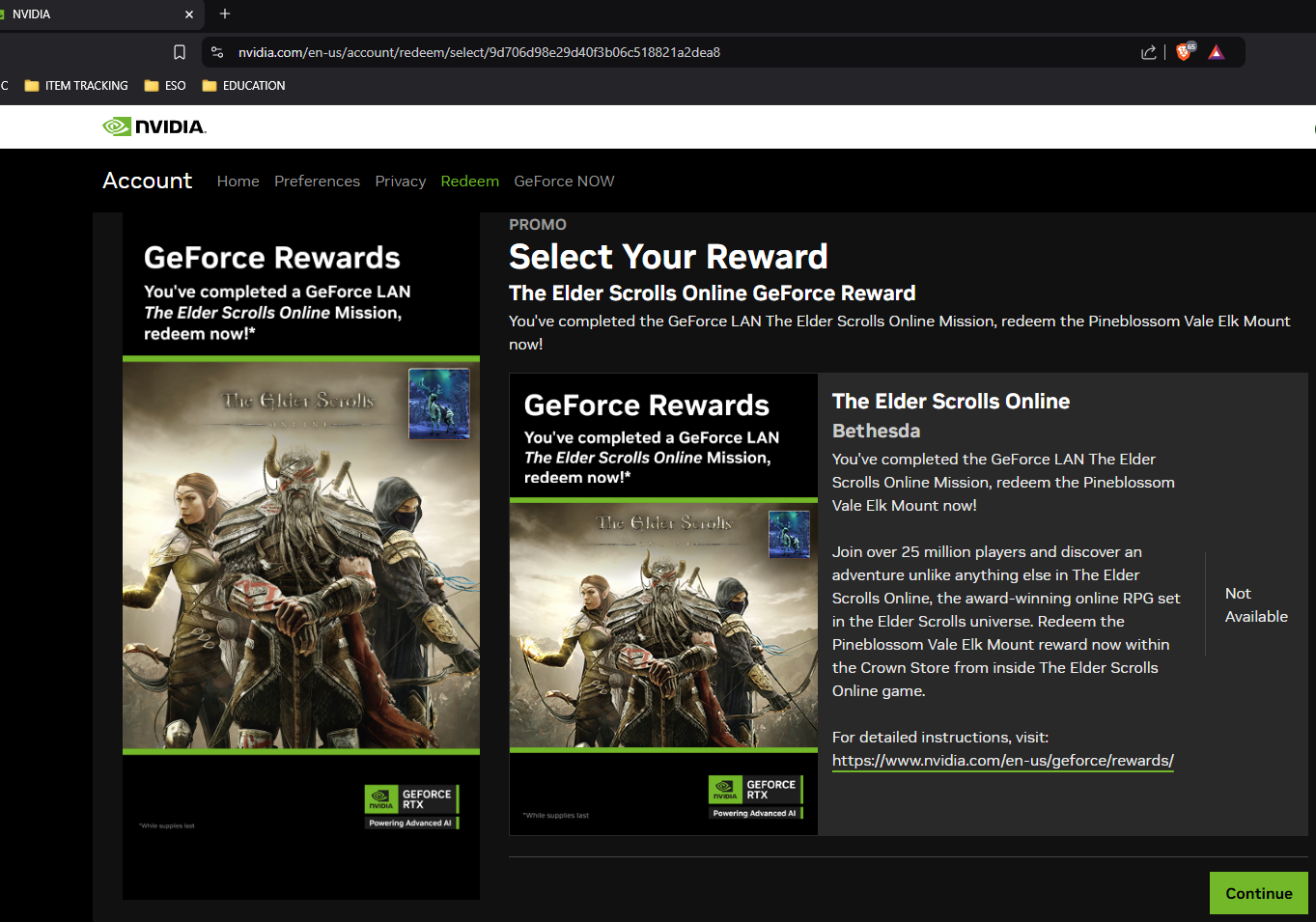Open a new browser tab
1316x922 pixels.
pos(225,14)
